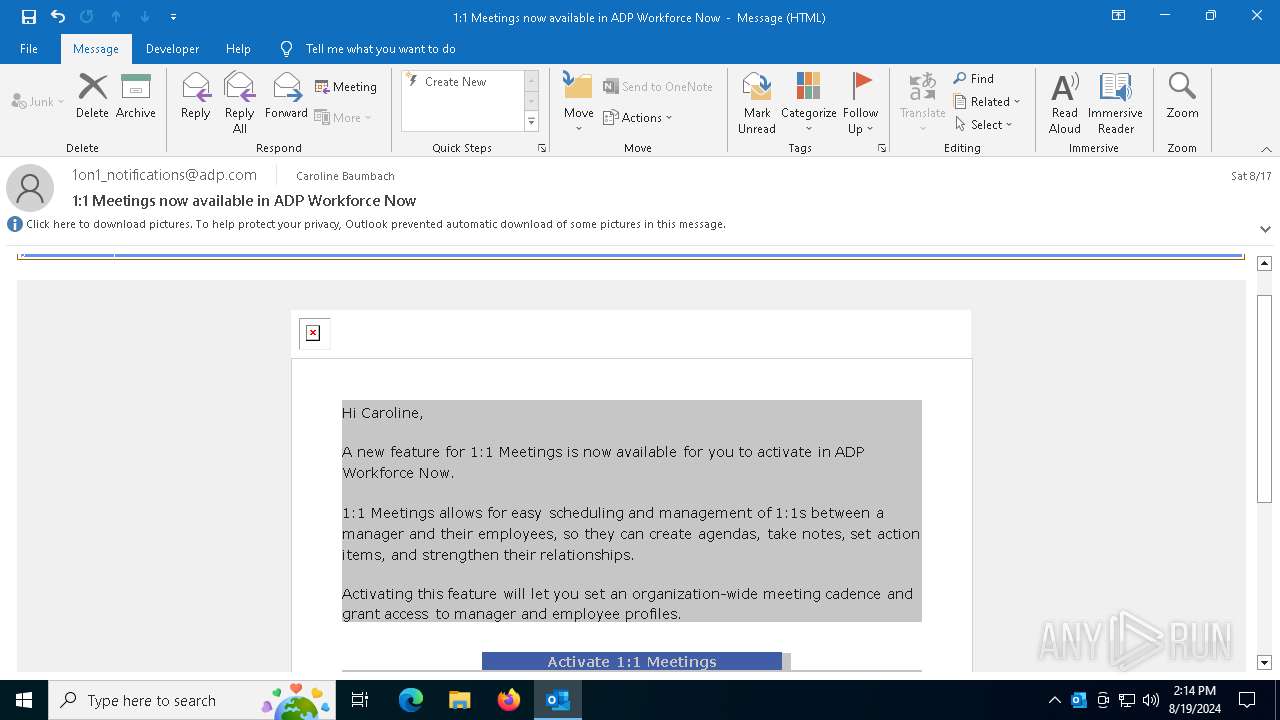Open the Select dropdown
The height and width of the screenshot is (720, 1280).
(x=984, y=125)
